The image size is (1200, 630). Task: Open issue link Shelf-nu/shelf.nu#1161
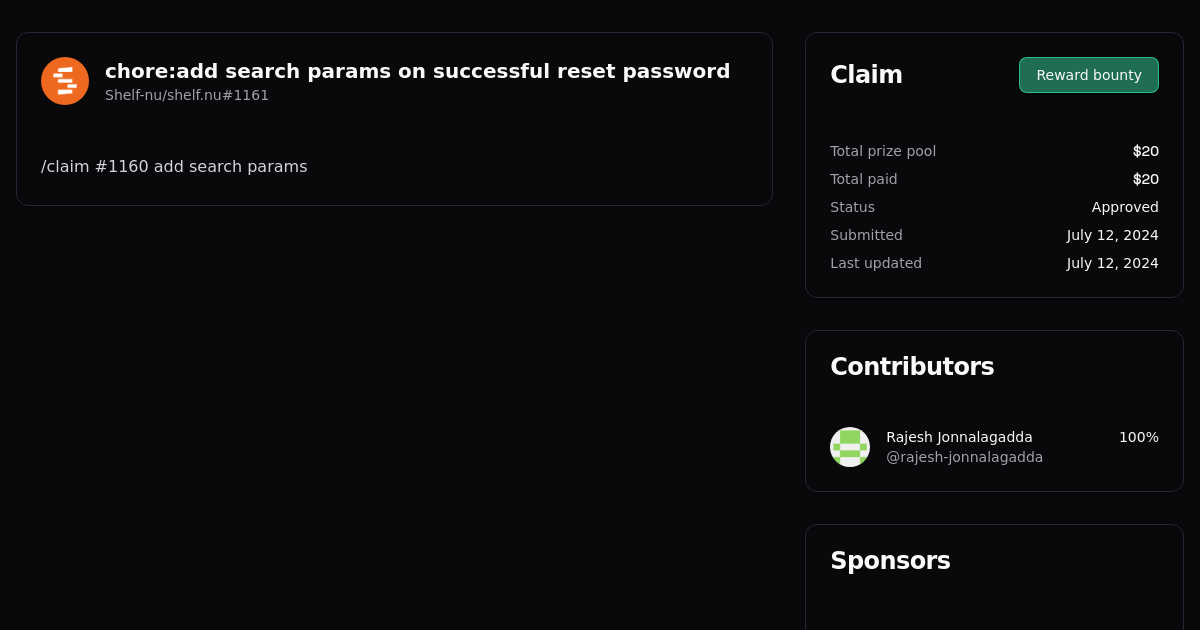pyautogui.click(x=186, y=95)
